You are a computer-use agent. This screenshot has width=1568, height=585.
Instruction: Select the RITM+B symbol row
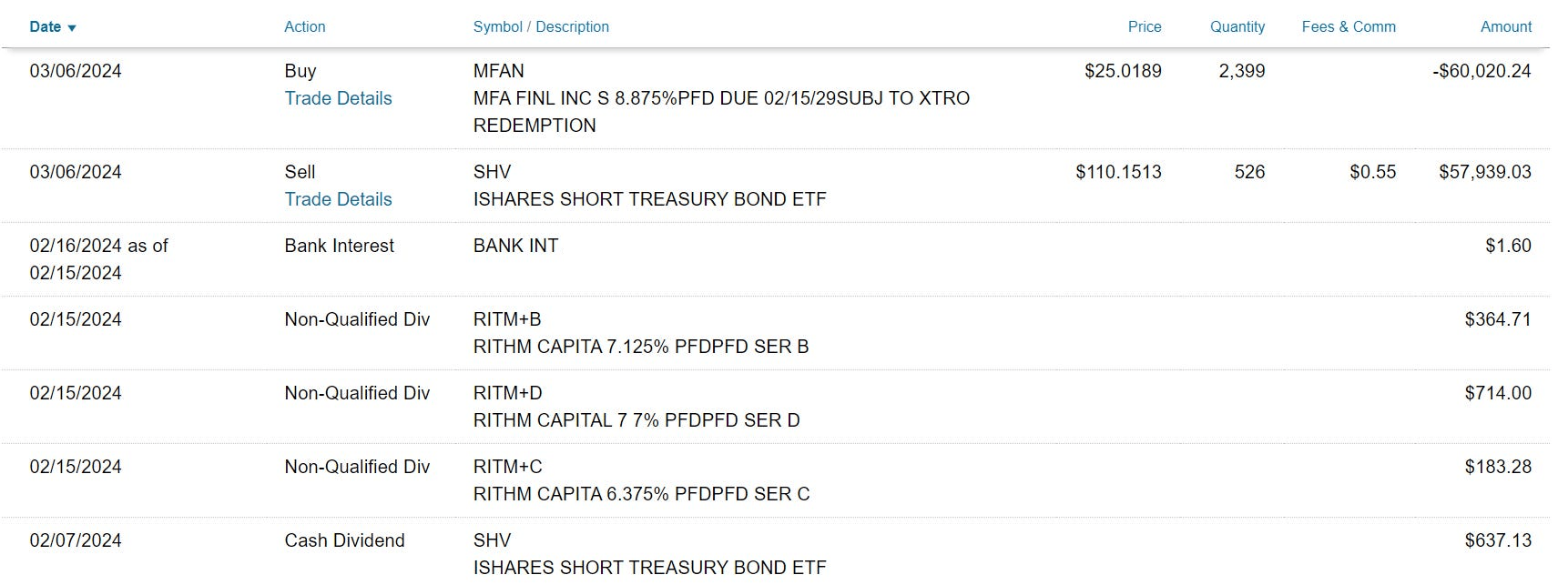coord(507,319)
